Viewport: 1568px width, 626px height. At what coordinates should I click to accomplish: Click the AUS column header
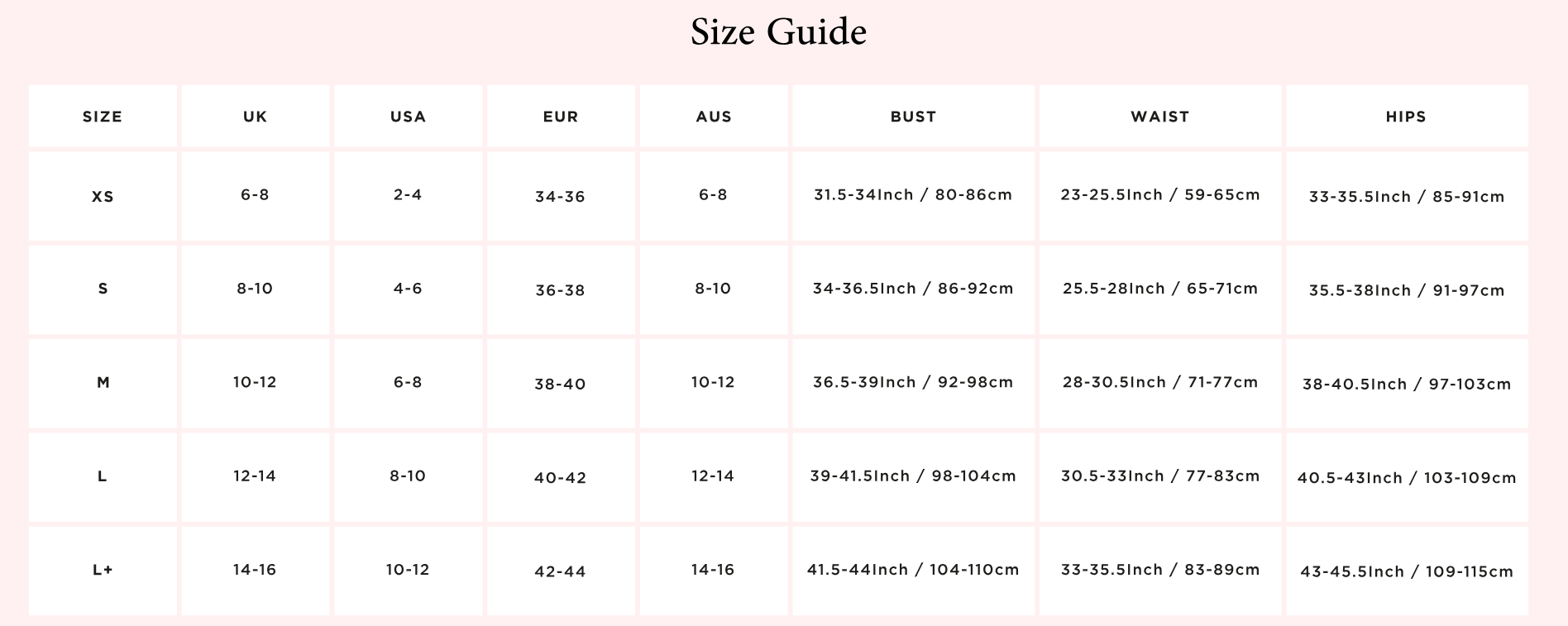714,117
